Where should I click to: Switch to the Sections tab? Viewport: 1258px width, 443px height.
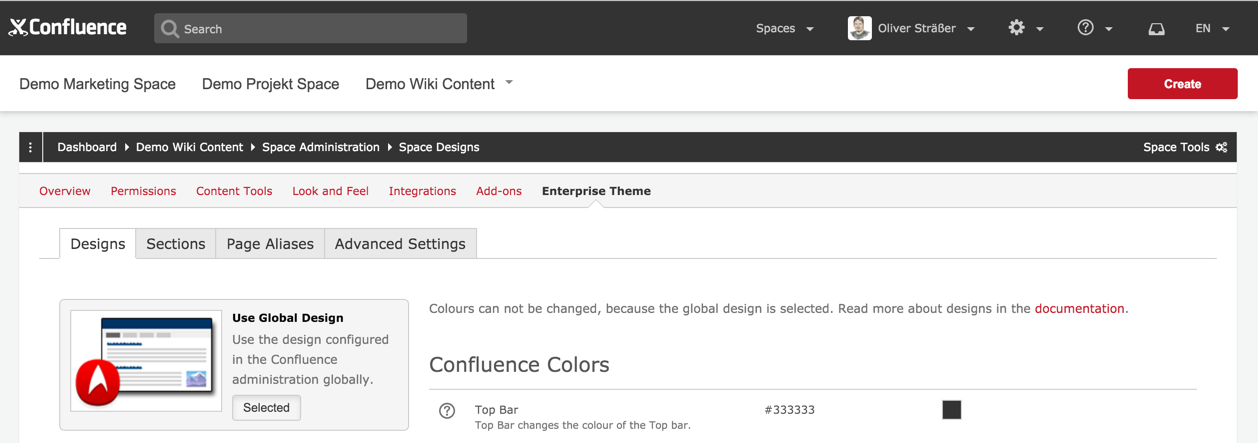click(176, 243)
